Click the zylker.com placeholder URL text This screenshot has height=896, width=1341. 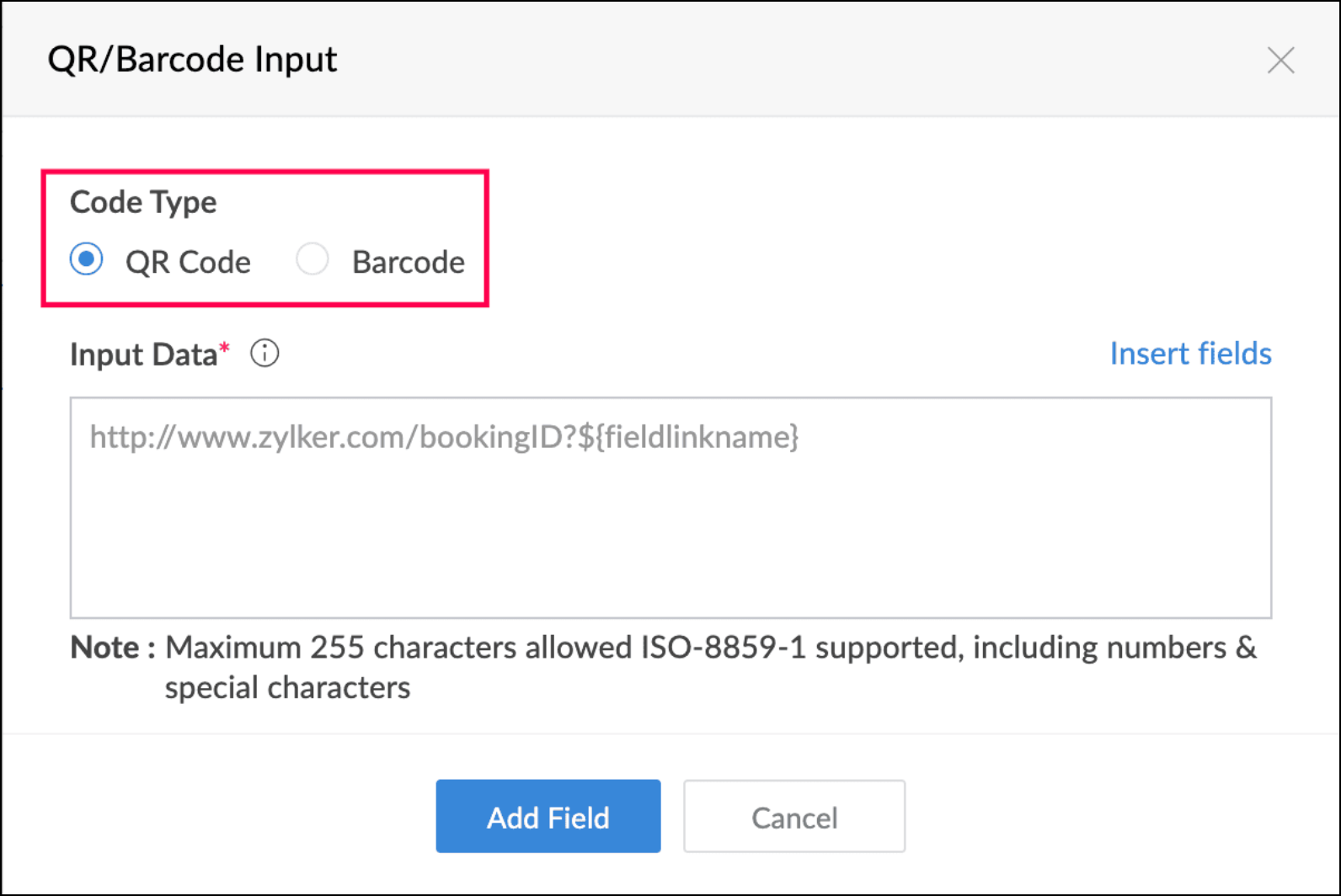click(x=444, y=437)
